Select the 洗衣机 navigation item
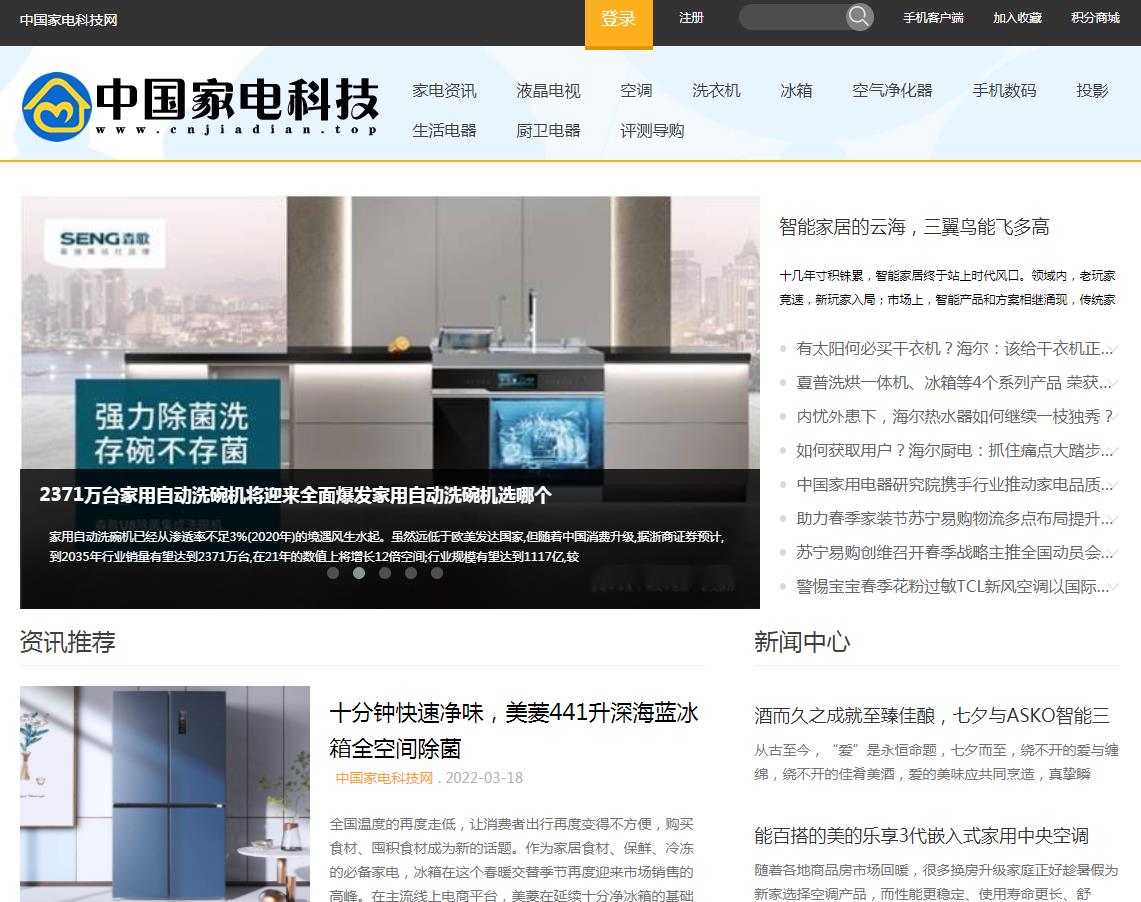The image size is (1141, 902). [x=716, y=91]
